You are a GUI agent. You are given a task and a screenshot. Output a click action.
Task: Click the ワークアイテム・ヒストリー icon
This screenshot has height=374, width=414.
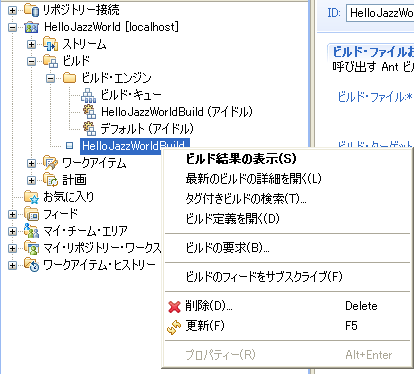click(32, 265)
